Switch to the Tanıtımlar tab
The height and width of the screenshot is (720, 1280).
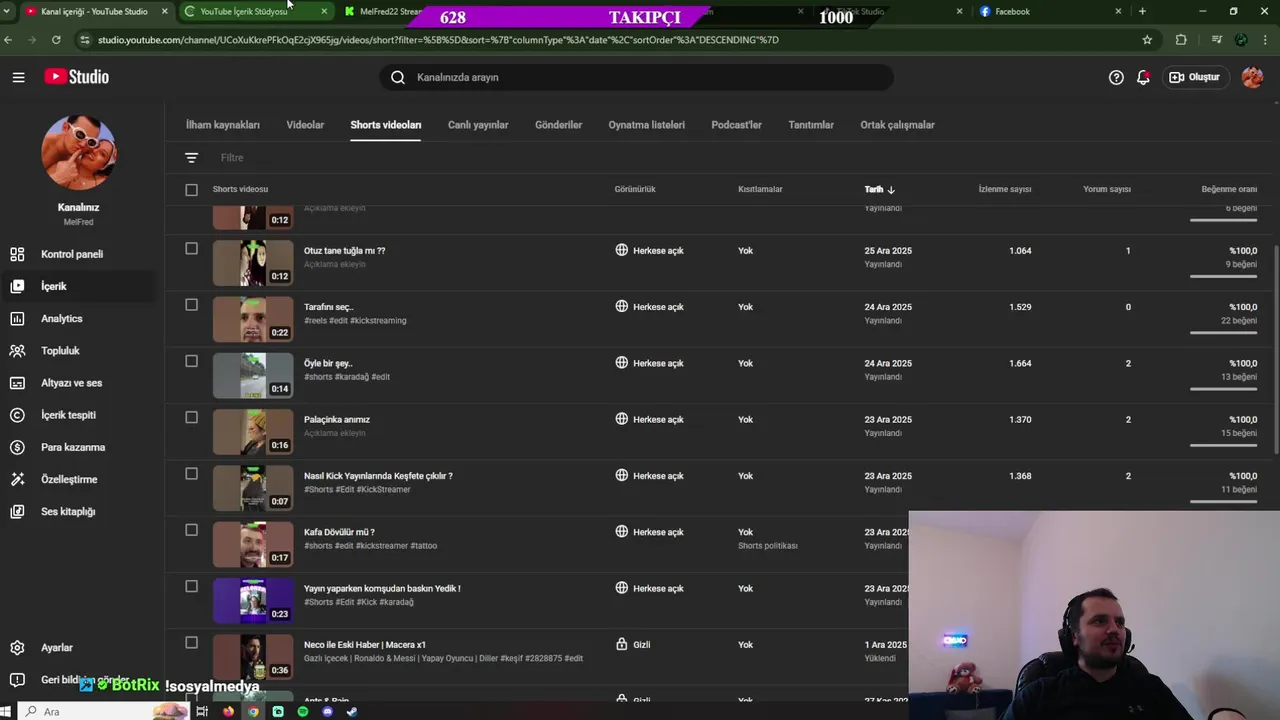coord(811,125)
